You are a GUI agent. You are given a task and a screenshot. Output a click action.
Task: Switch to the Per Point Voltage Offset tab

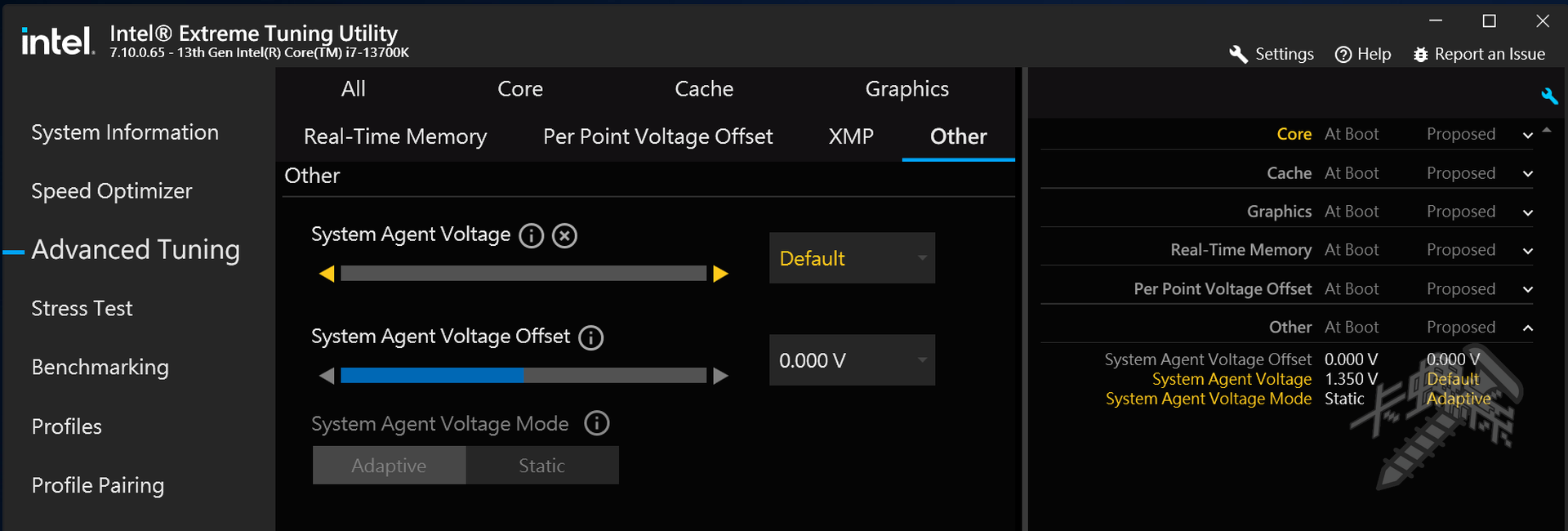(x=657, y=136)
